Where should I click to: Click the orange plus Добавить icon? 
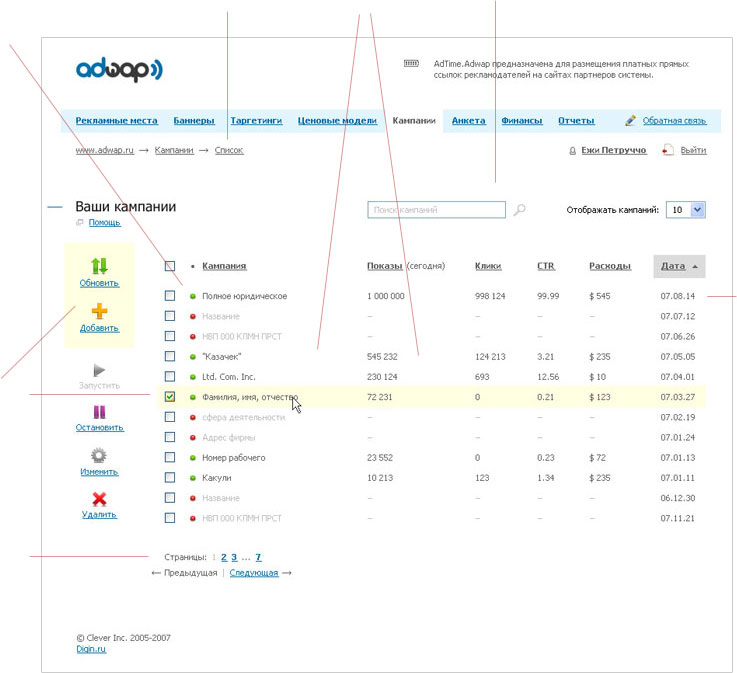point(99,311)
